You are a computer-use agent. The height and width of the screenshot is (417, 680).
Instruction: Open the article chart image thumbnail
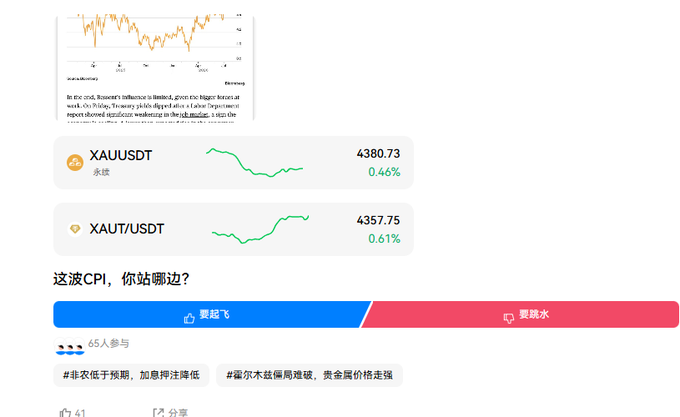(155, 67)
